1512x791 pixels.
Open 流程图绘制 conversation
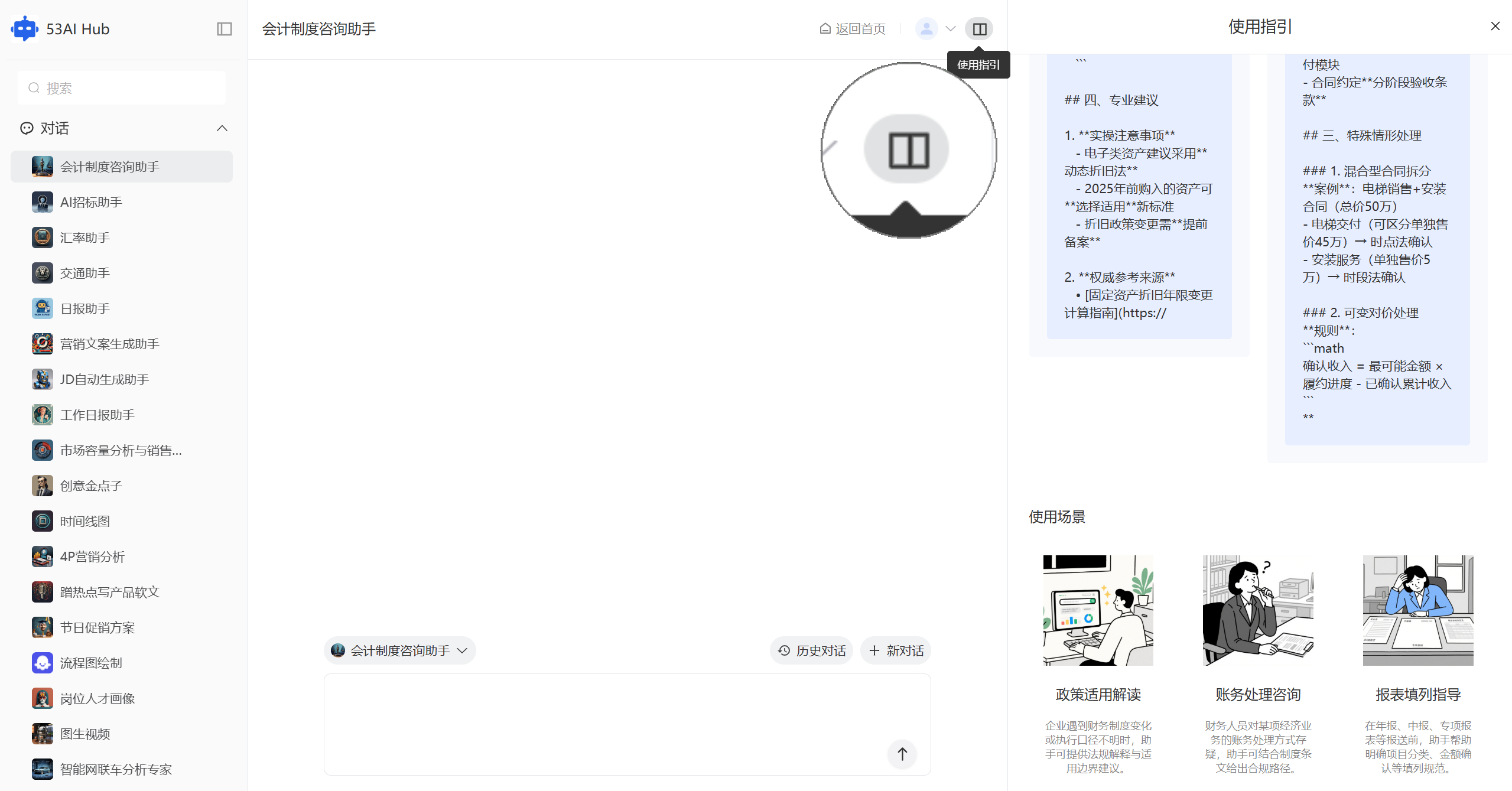[122, 663]
